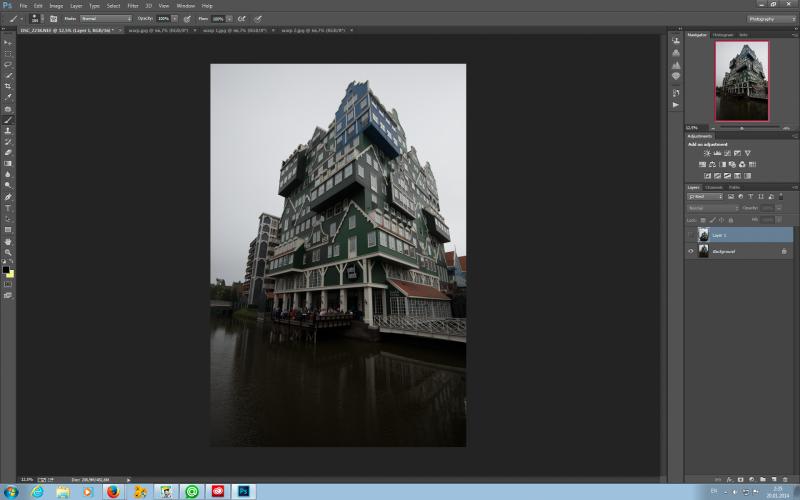
Task: Toggle lock layer position
Action: pyautogui.click(x=721, y=220)
